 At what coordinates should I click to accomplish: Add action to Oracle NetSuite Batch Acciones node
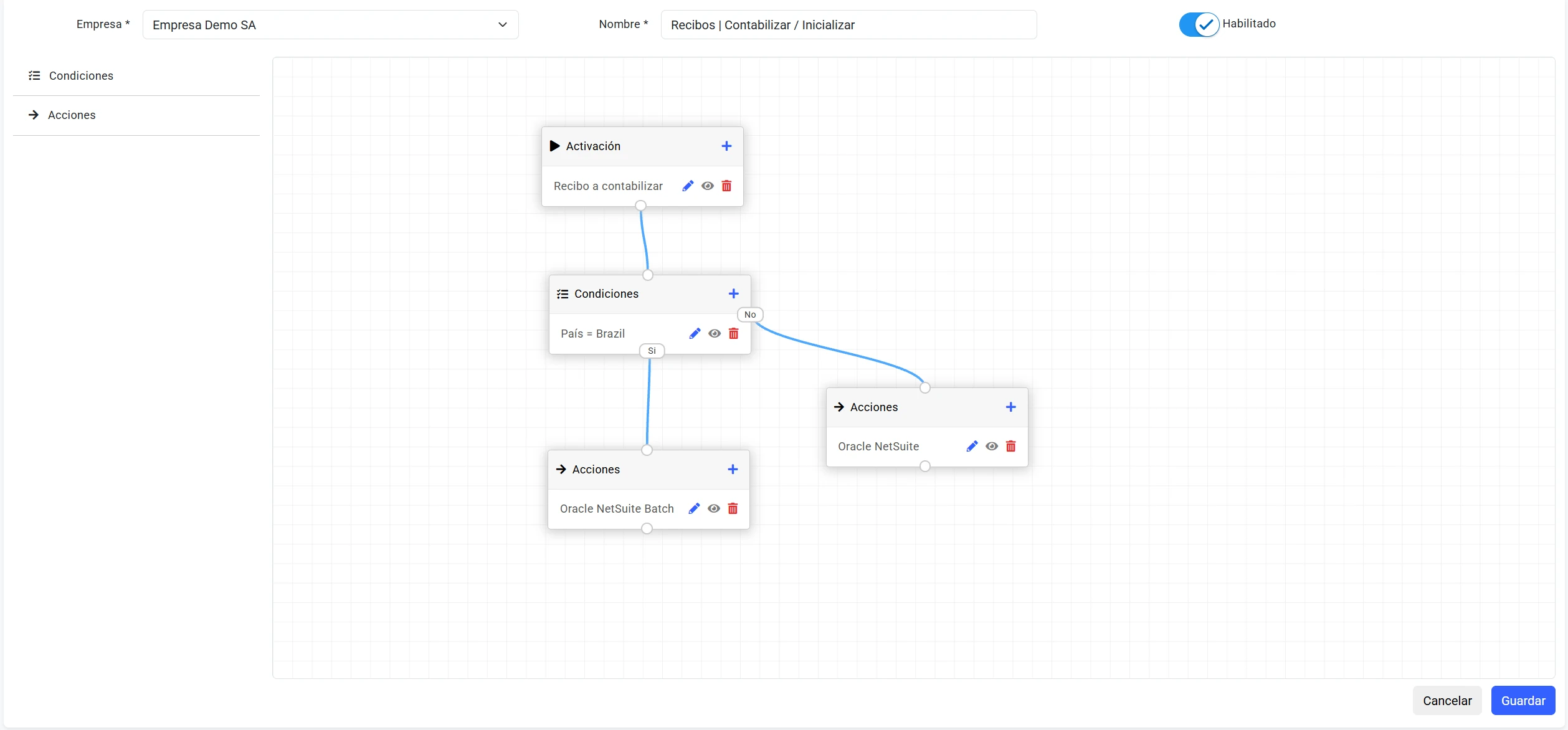click(x=733, y=469)
